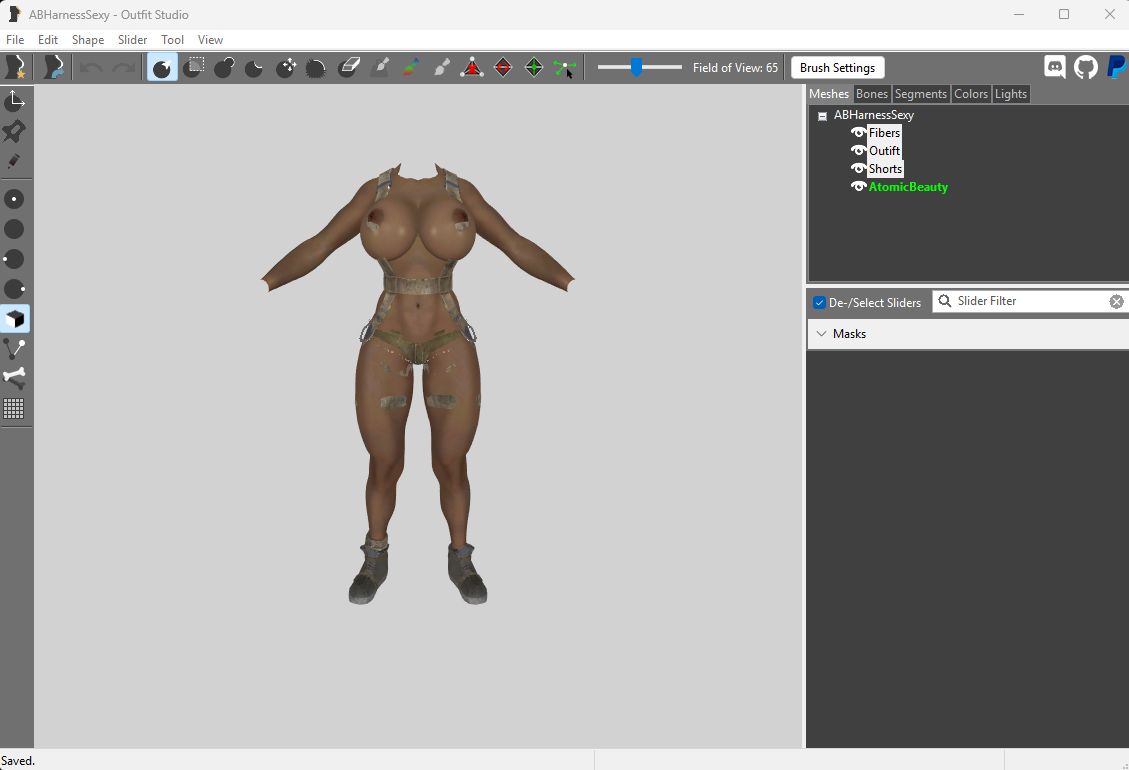This screenshot has width=1129, height=770.
Task: Toggle the Wireframe connected-nodes icon
Action: (14, 349)
